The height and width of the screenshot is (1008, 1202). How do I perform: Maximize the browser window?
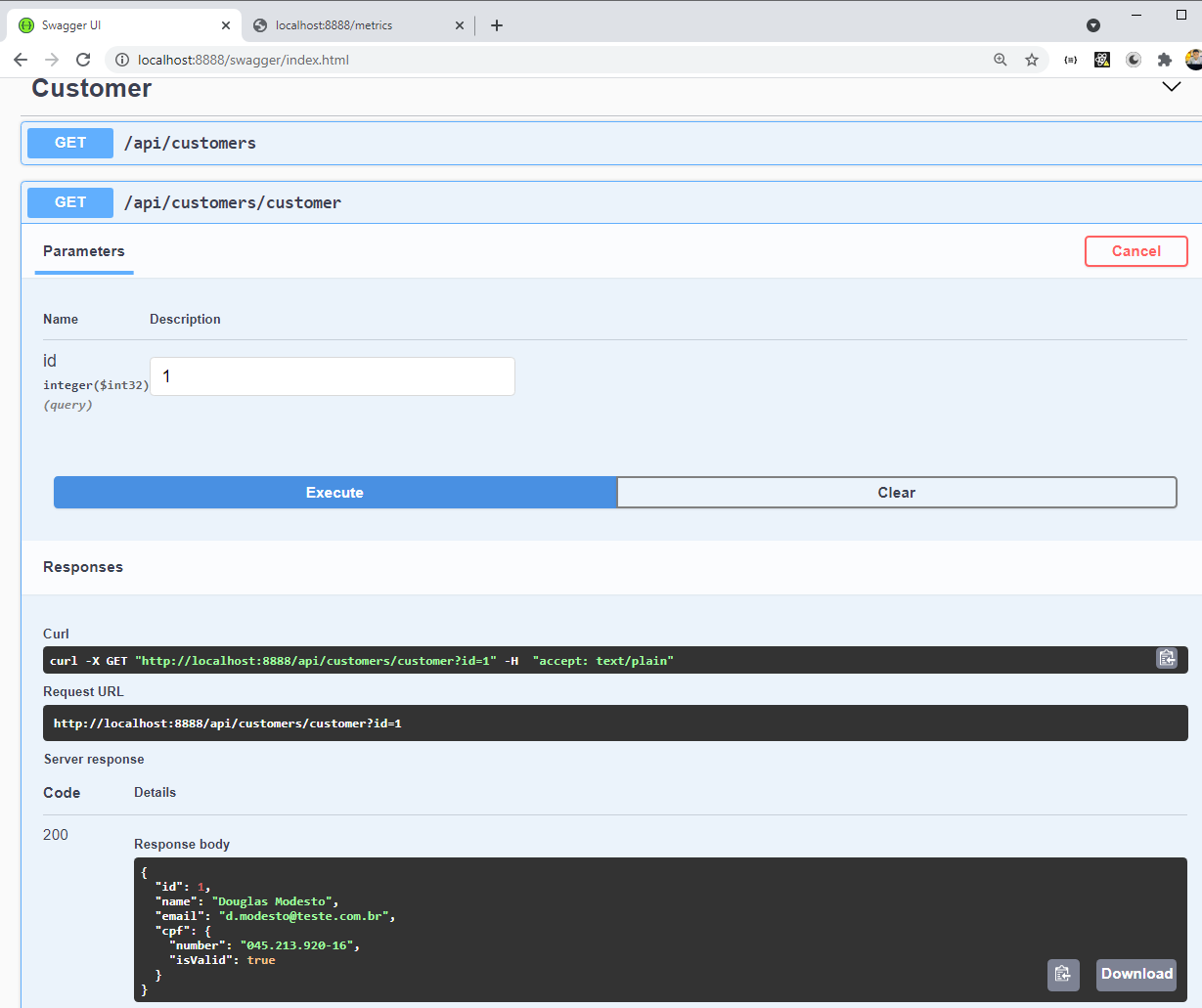point(1181,15)
